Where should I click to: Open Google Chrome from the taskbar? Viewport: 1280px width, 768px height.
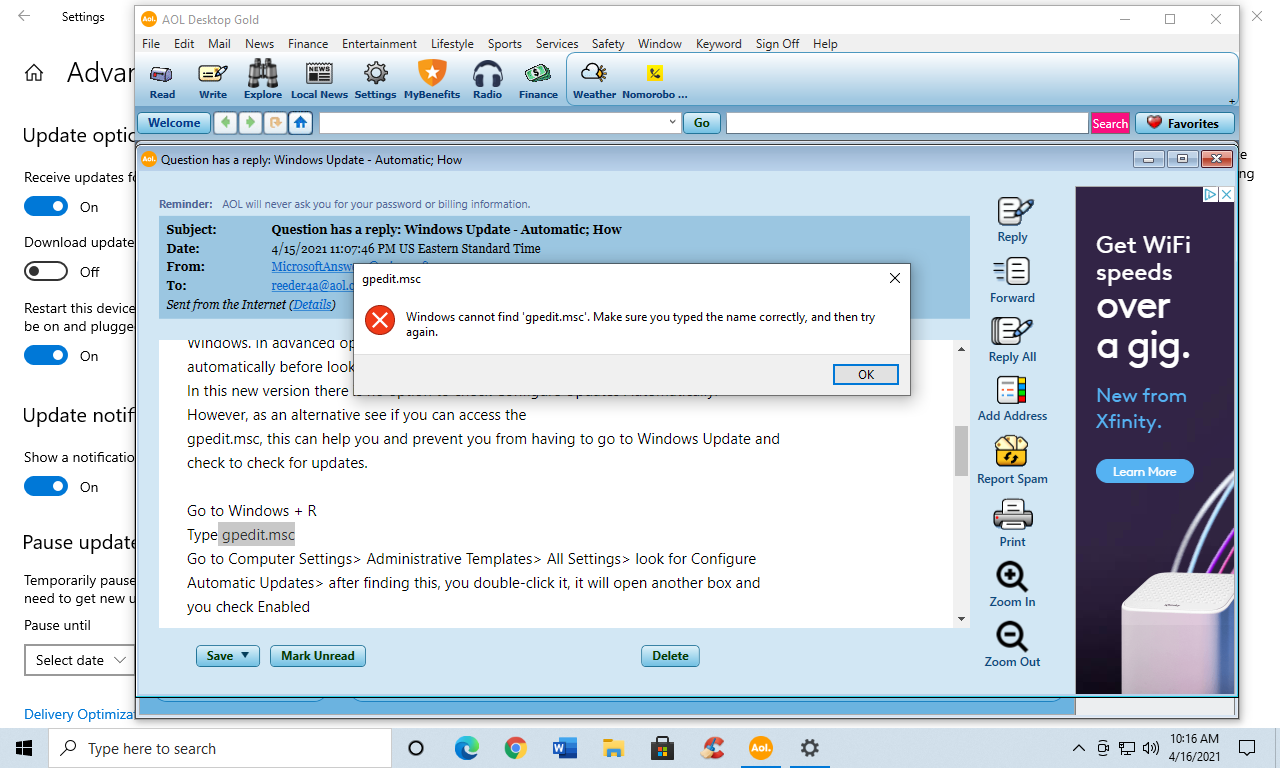click(x=516, y=748)
